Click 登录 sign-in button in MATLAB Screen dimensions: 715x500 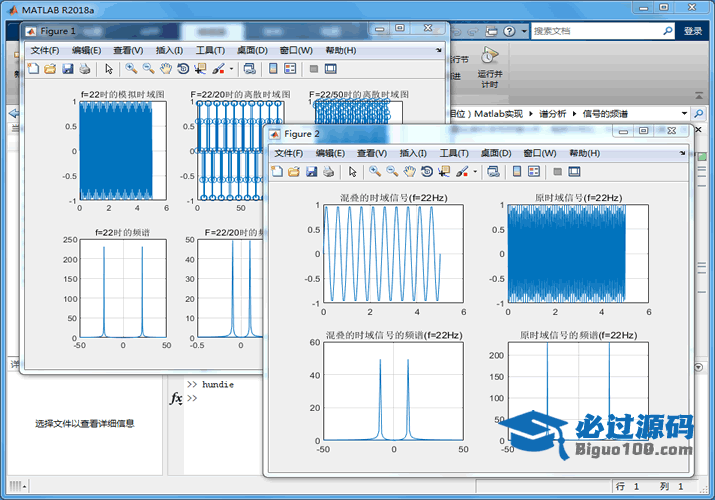click(693, 31)
